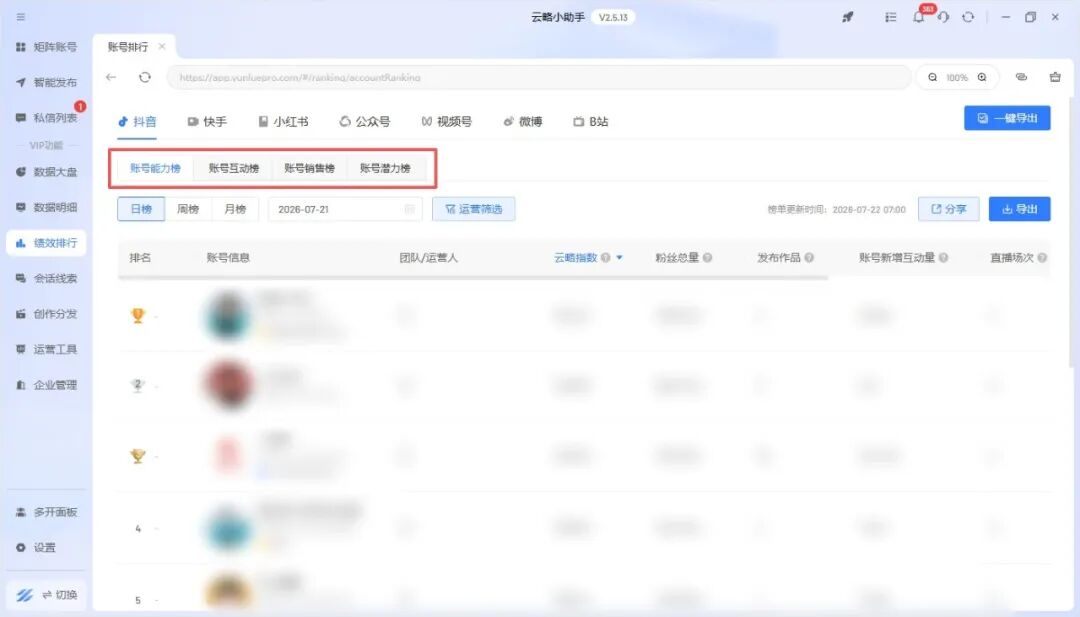Viewport: 1080px width, 617px height.
Task: Click the URL address field
Action: pyautogui.click(x=539, y=77)
